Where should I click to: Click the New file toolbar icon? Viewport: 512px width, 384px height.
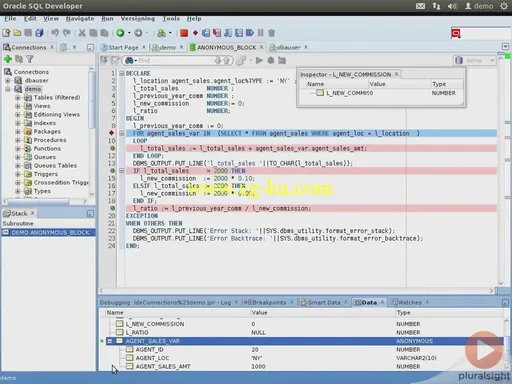pyautogui.click(x=6, y=33)
